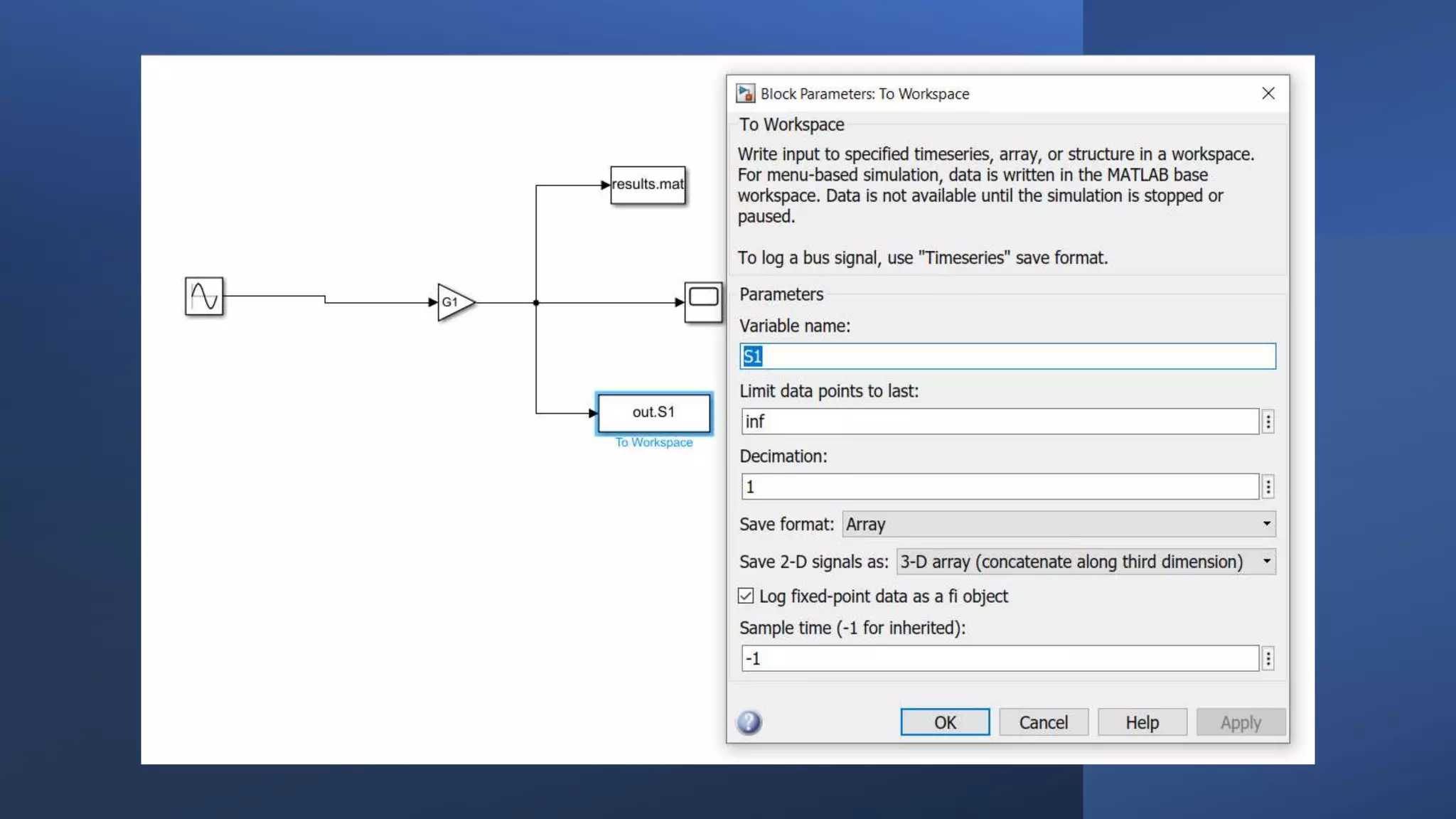Open options dots beside Sample time field

coord(1268,659)
